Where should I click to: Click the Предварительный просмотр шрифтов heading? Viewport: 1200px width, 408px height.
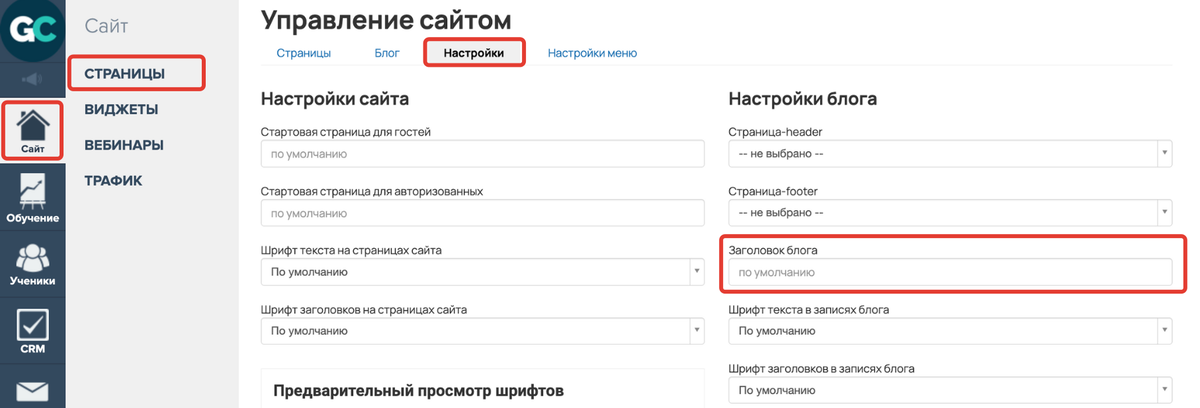[x=419, y=390]
